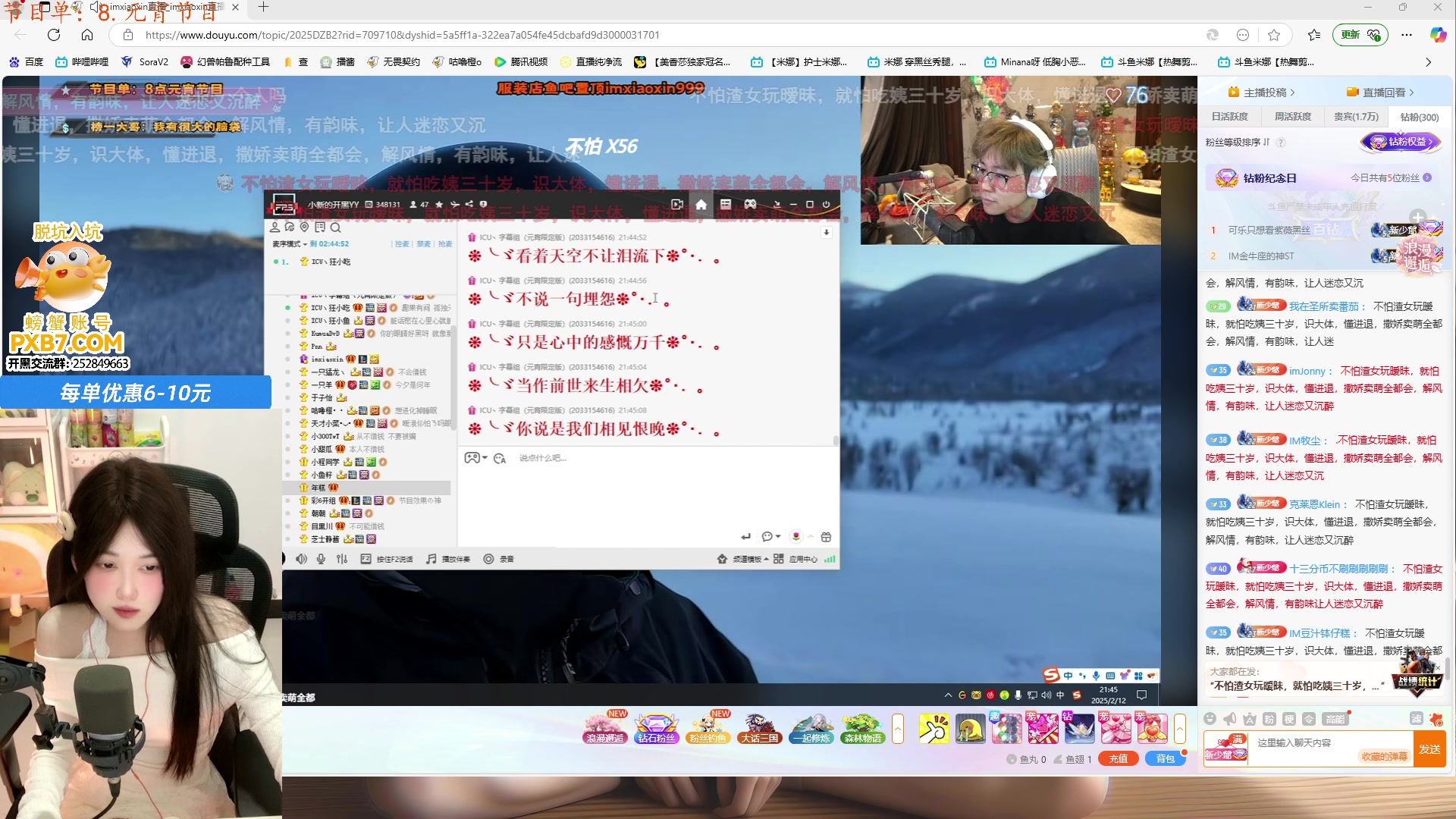Expand the gift list up-arrow
This screenshot has width=1456, height=819.
(x=1180, y=729)
